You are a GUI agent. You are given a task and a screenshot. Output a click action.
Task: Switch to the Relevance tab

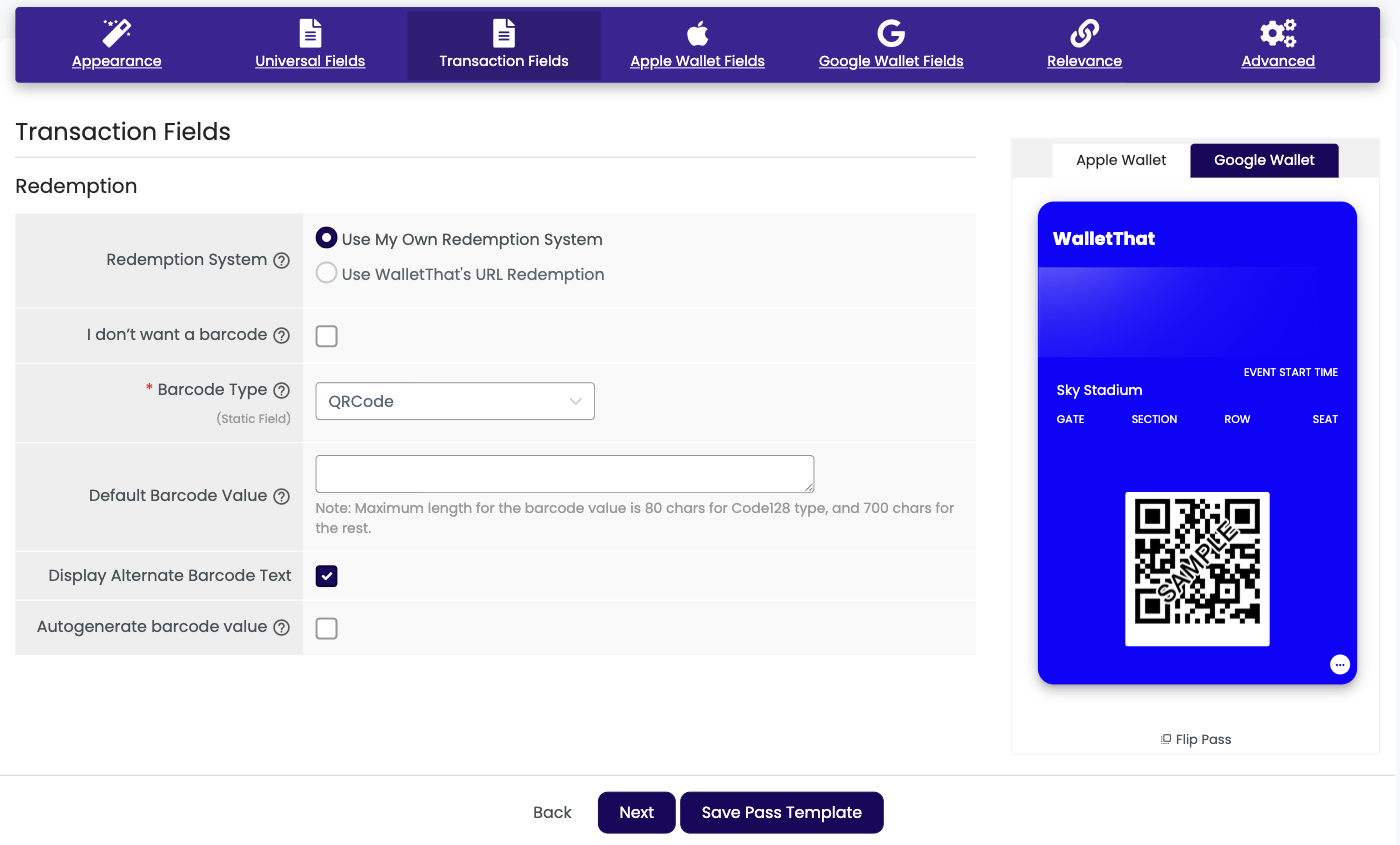[1084, 47]
